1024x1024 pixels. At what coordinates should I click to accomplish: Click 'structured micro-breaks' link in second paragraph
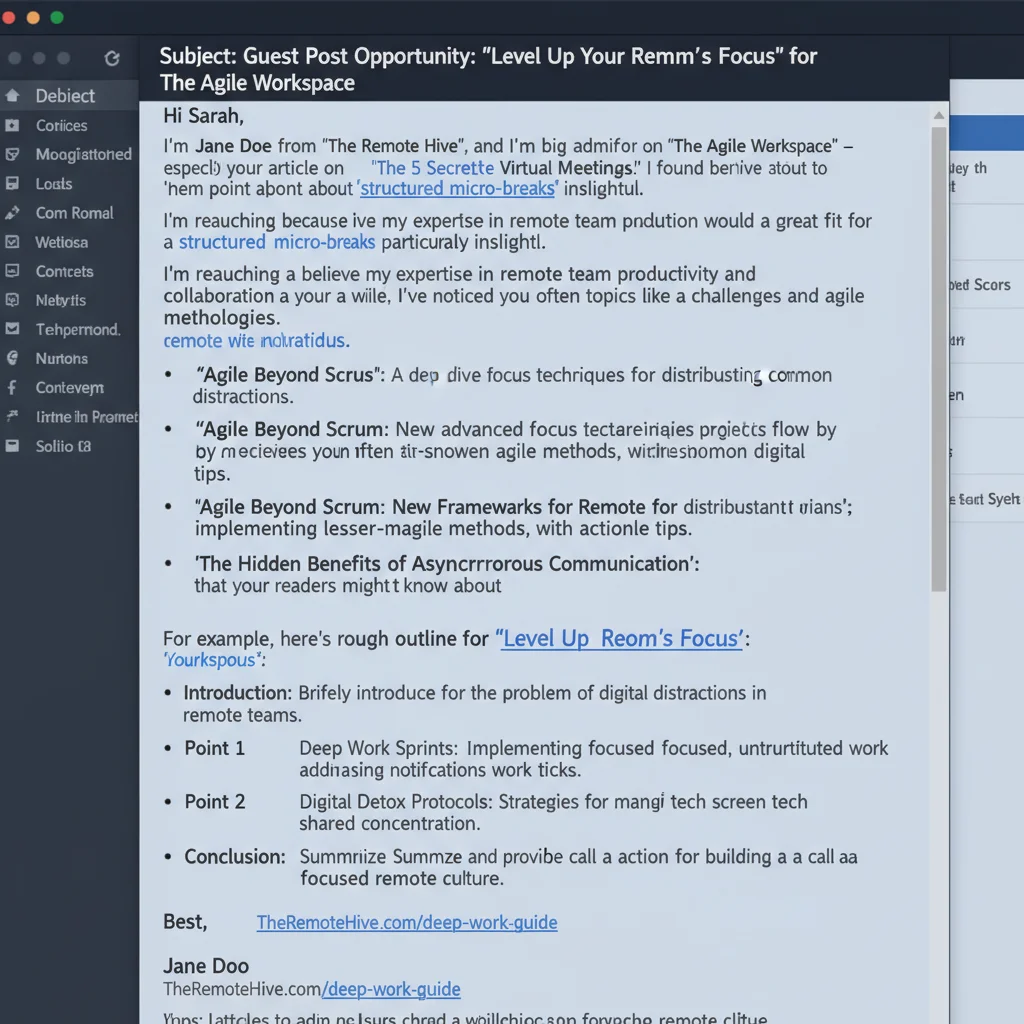277,242
